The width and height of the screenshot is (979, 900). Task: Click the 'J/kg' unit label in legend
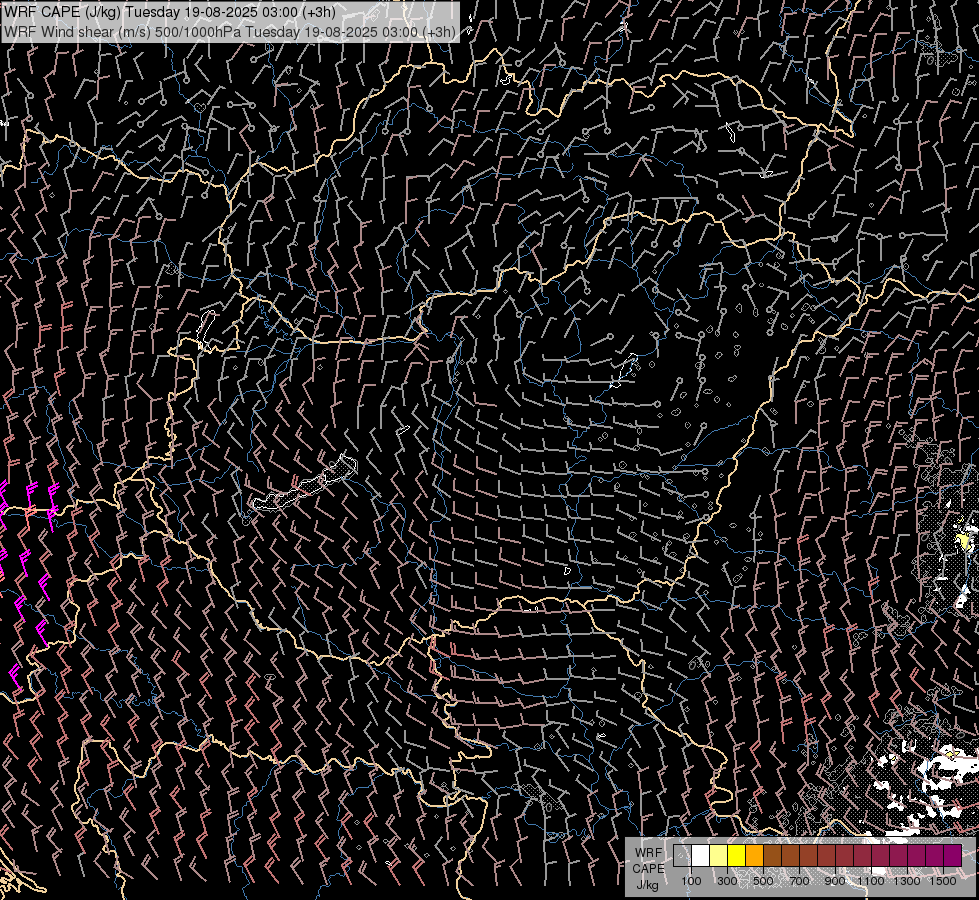(x=647, y=885)
